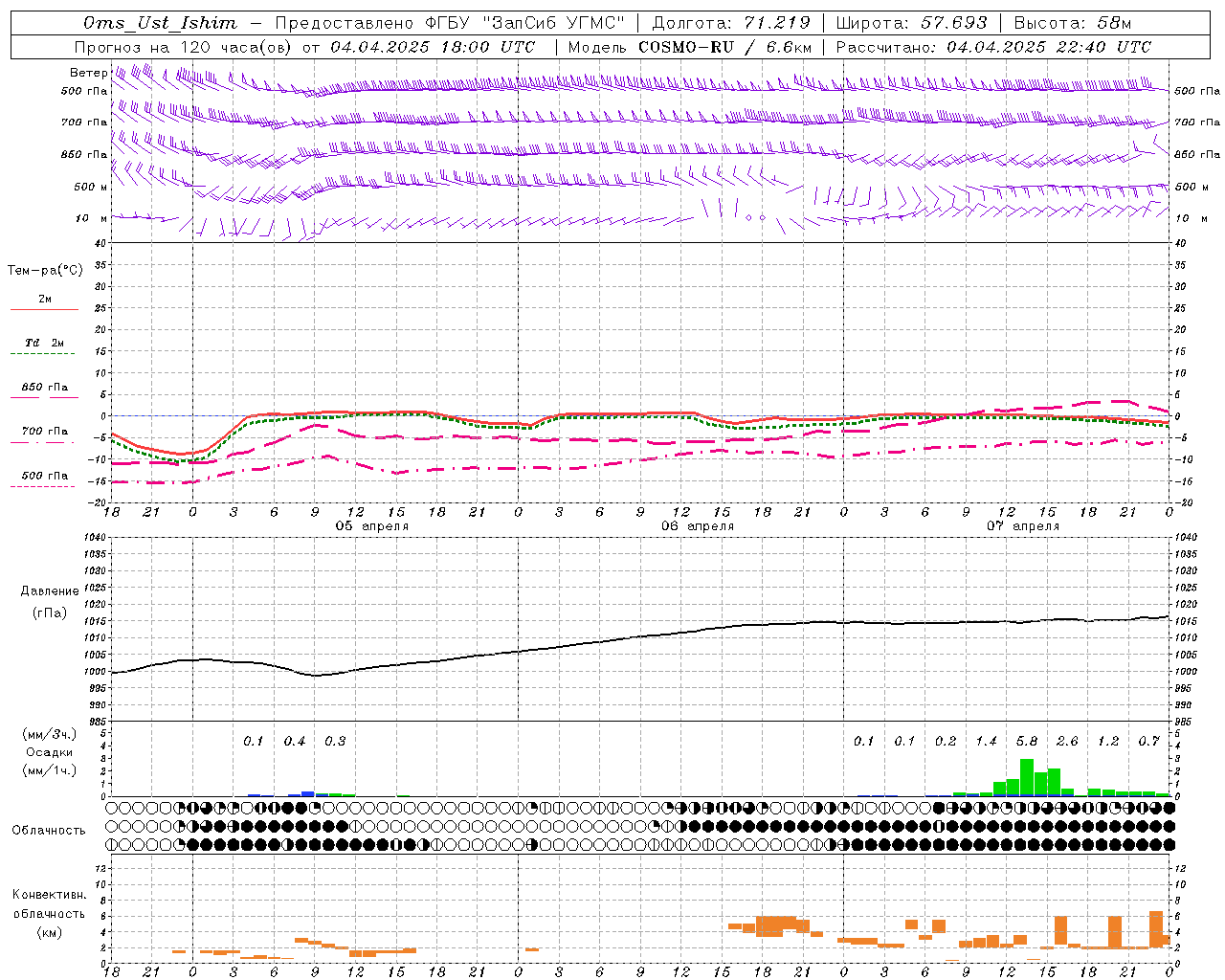This screenshot has height=980, width=1225.
Task: Click the Конвективн. convective cloud label
Action: click(49, 895)
